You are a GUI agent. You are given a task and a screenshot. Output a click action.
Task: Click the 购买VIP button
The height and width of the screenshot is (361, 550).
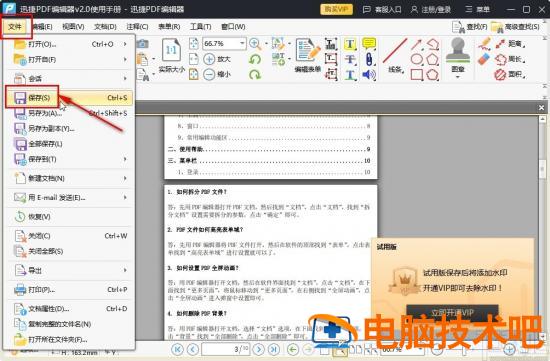coord(336,9)
